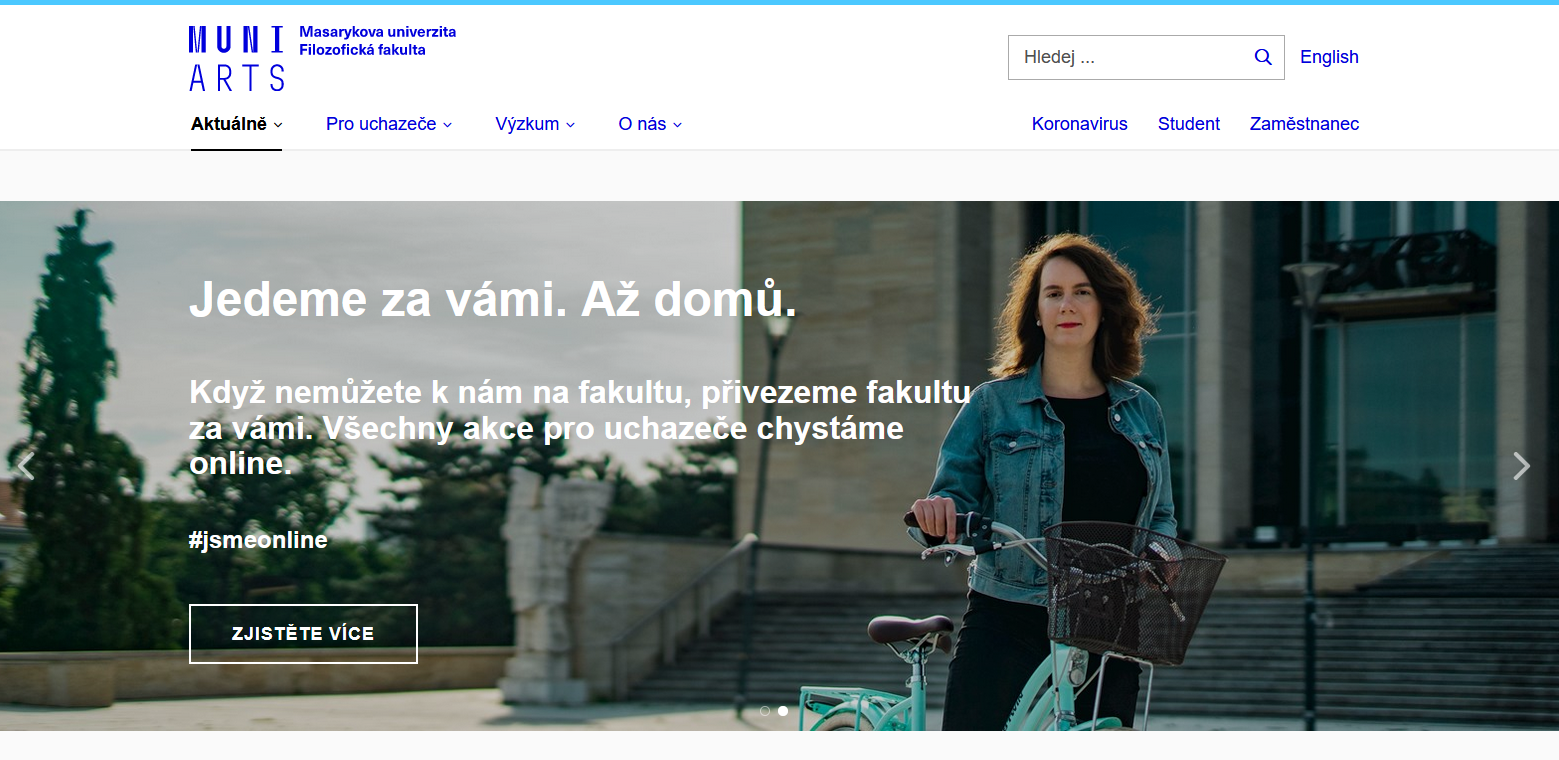Open the Zaměstnanec section
The width and height of the screenshot is (1559, 760).
pyautogui.click(x=1304, y=123)
